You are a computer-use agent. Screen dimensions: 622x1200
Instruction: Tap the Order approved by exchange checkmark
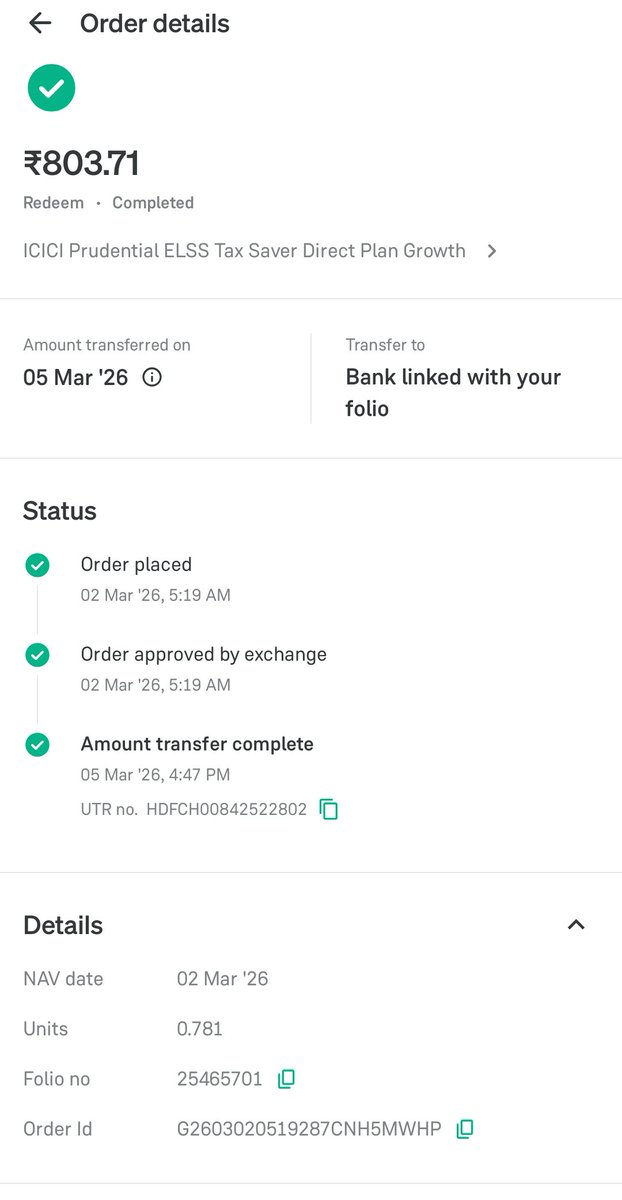click(37, 655)
